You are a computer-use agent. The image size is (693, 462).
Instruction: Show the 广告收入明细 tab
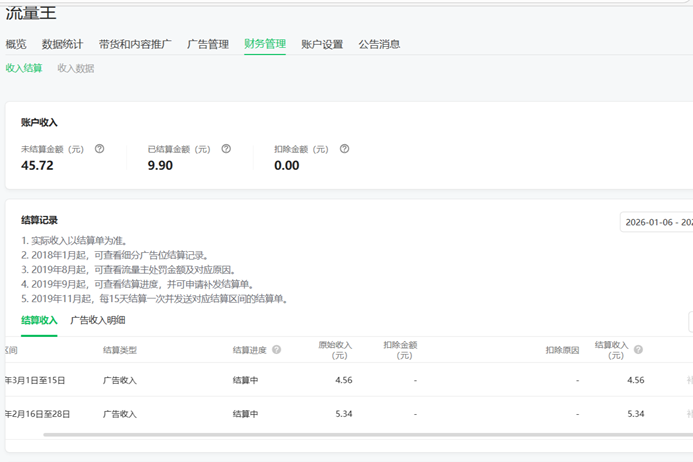pos(98,320)
